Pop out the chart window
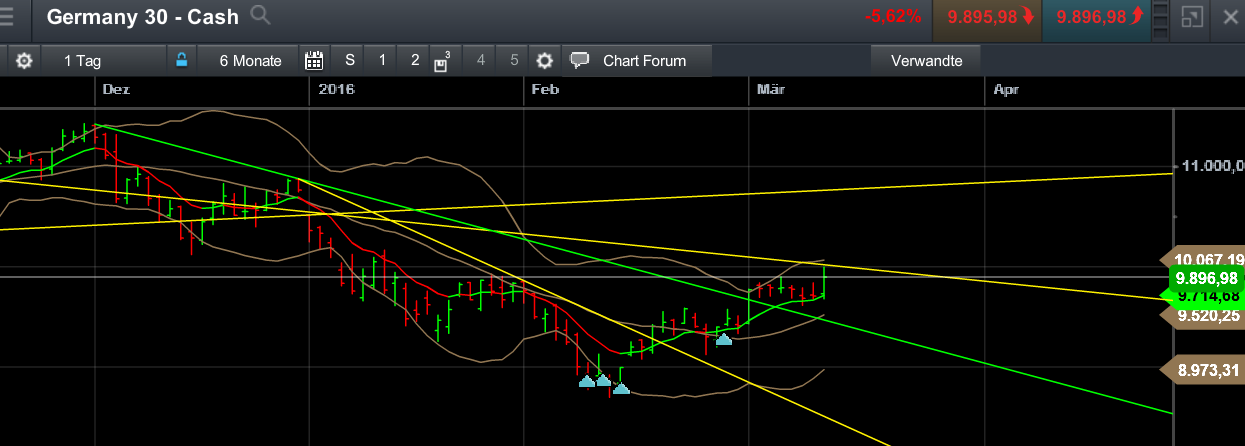Image resolution: width=1245 pixels, height=446 pixels. 1191,17
